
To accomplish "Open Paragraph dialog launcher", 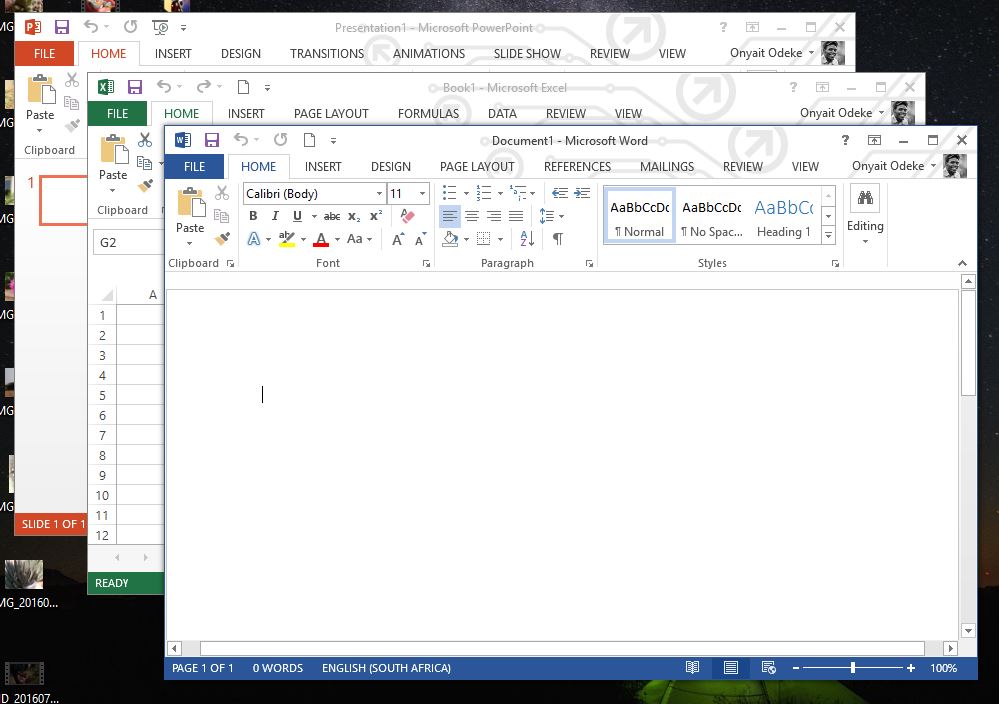I will tap(589, 264).
